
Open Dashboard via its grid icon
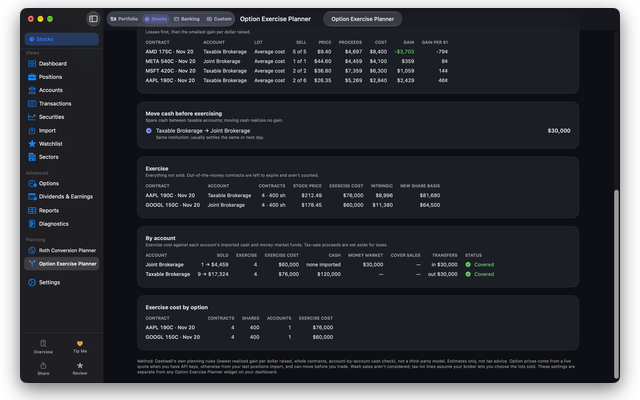click(x=32, y=64)
